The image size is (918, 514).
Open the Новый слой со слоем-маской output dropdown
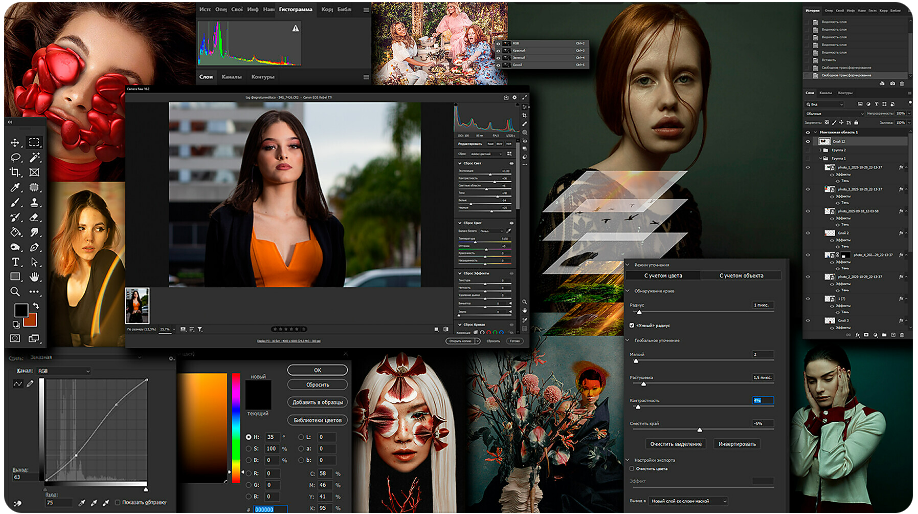[688, 501]
